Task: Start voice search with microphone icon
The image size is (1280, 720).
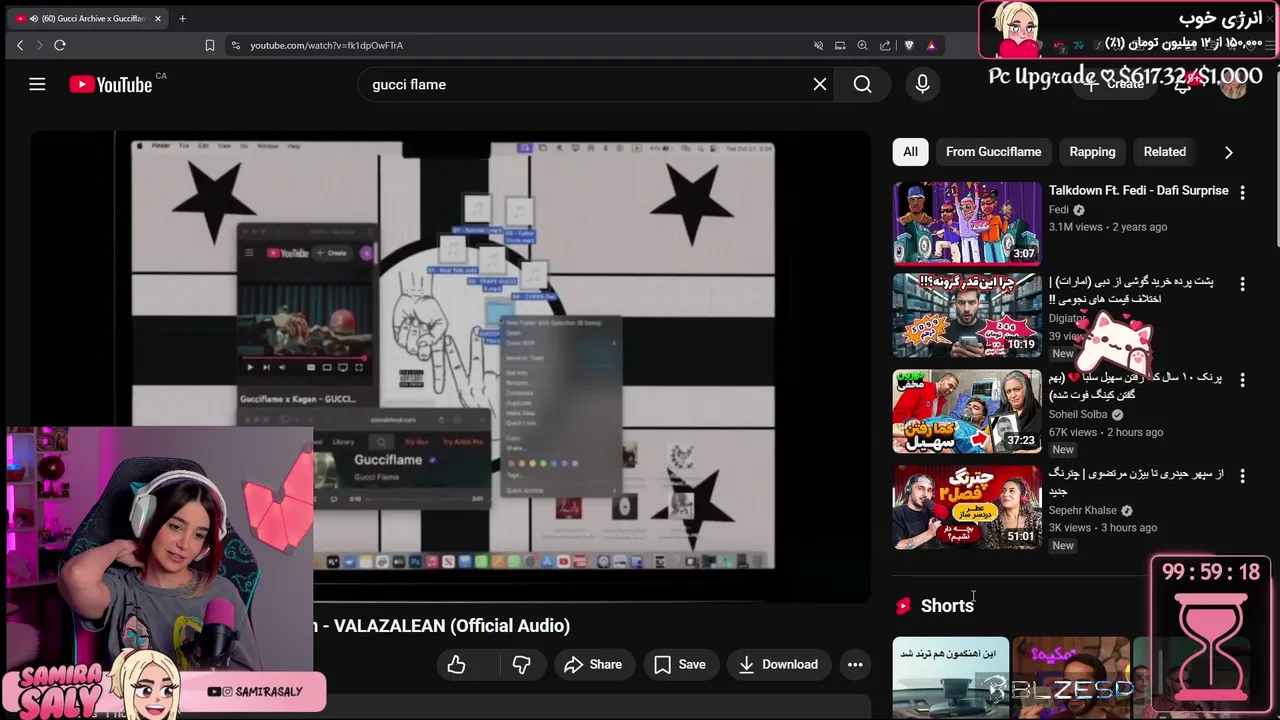Action: click(922, 84)
